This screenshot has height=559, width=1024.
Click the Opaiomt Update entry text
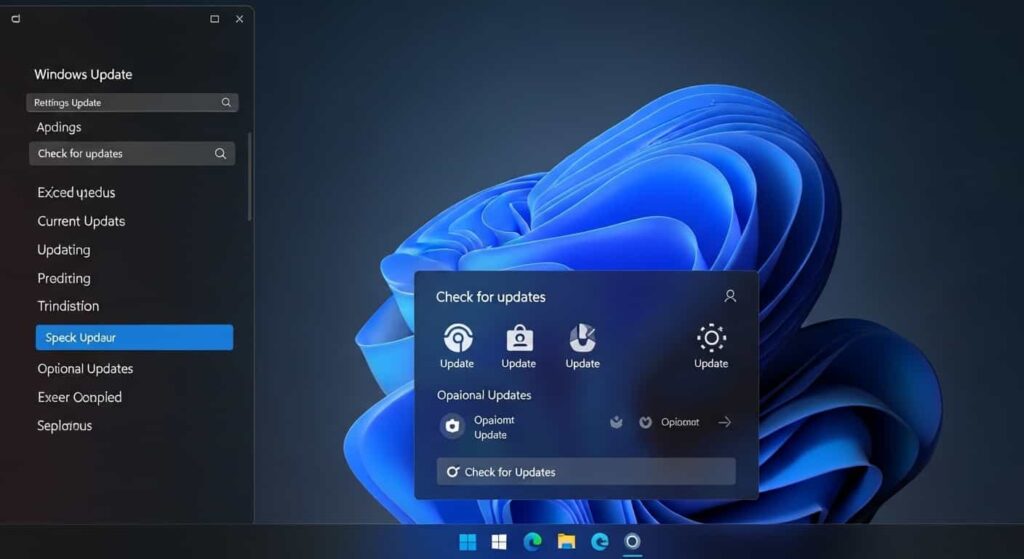coord(494,427)
